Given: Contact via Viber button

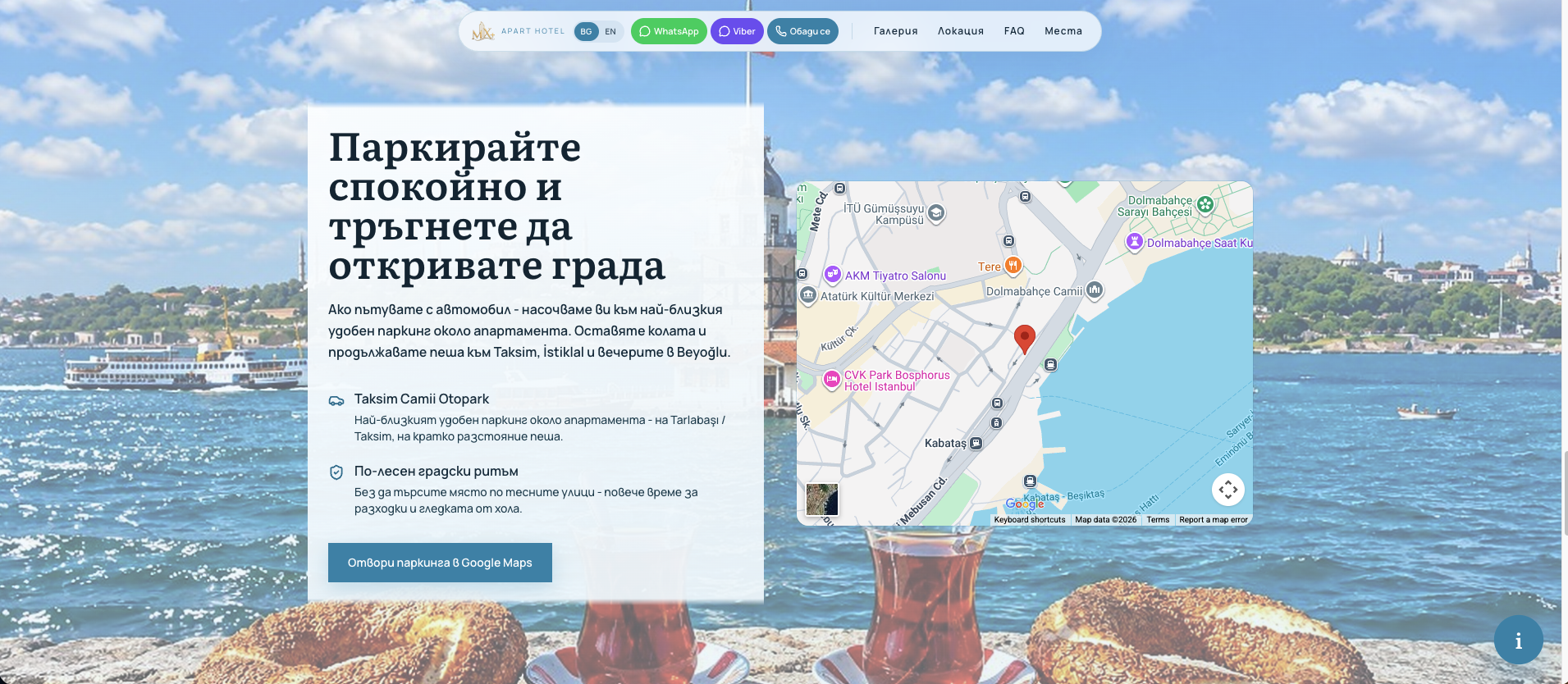Looking at the screenshot, I should 737,31.
